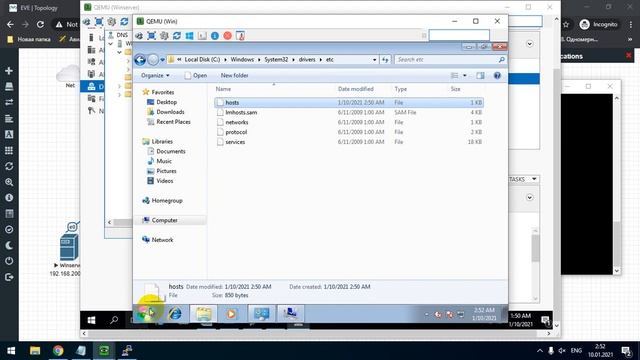Click blue info icon in QEMU (Win) toolbar
Image resolution: width=640 pixels, height=360 pixels.
(215, 36)
